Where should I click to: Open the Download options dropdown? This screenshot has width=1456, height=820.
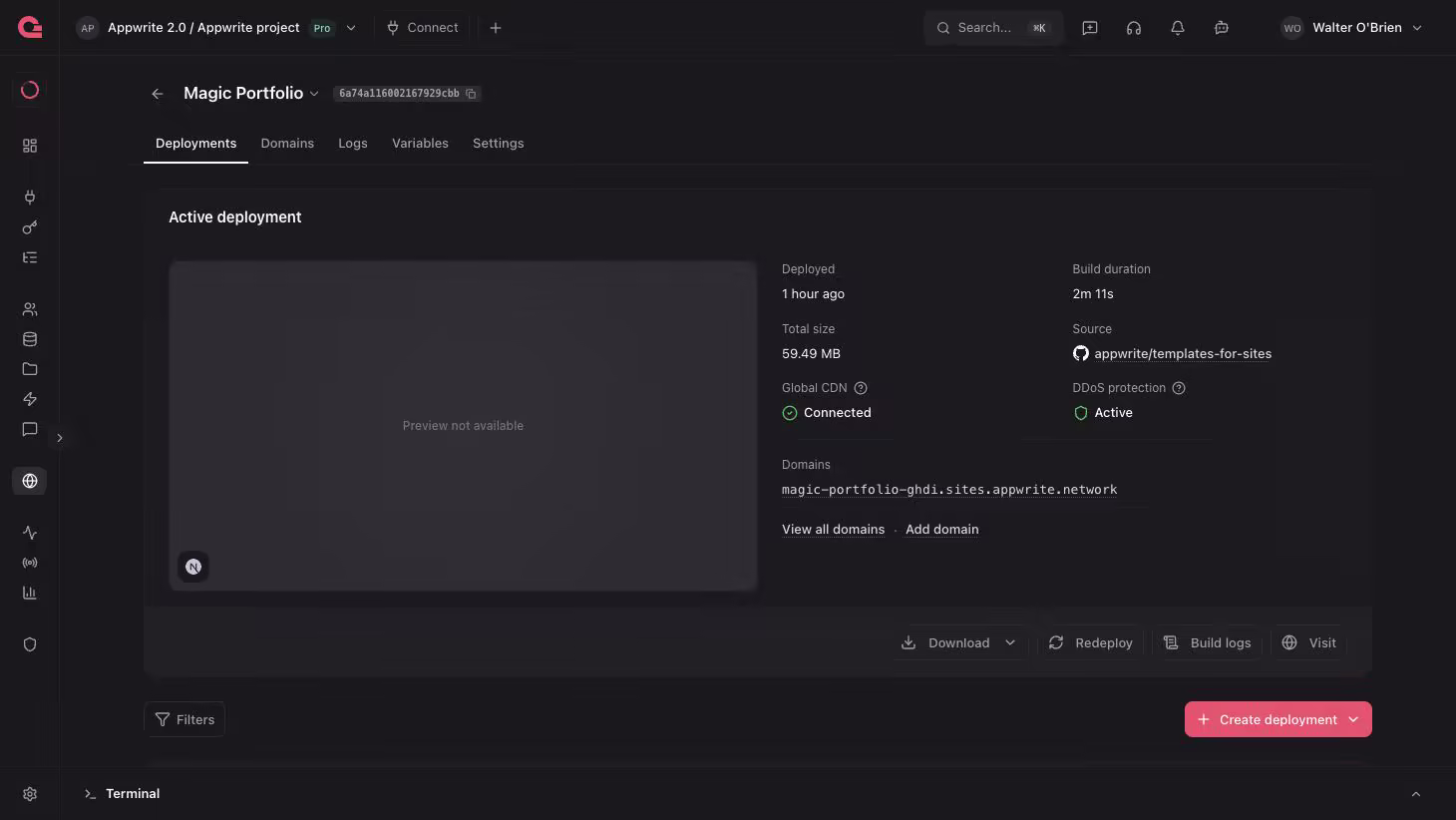pyautogui.click(x=1010, y=642)
